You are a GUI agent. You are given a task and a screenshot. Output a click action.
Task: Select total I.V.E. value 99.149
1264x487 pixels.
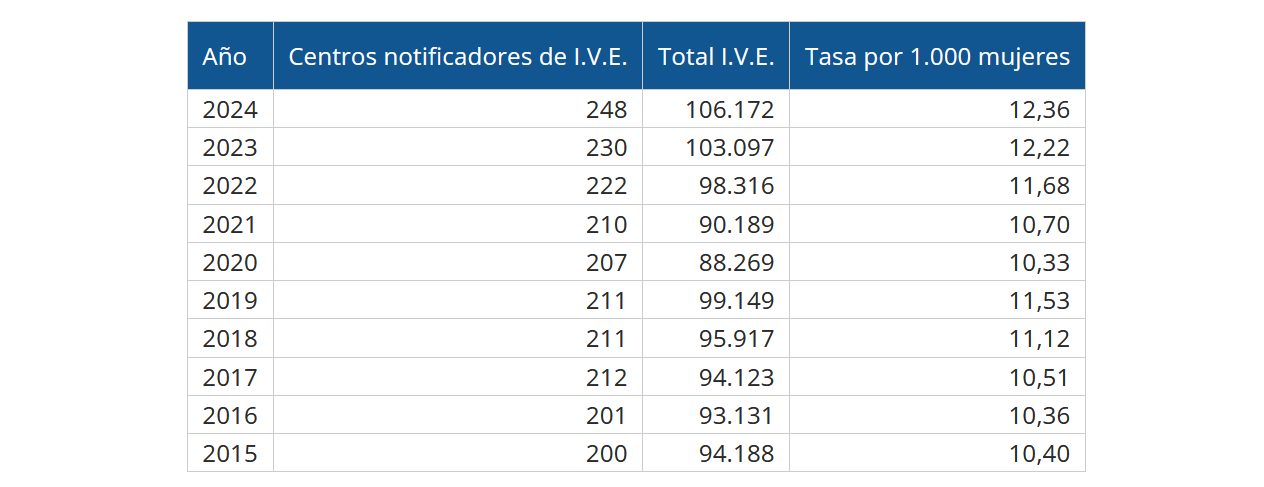click(x=735, y=301)
